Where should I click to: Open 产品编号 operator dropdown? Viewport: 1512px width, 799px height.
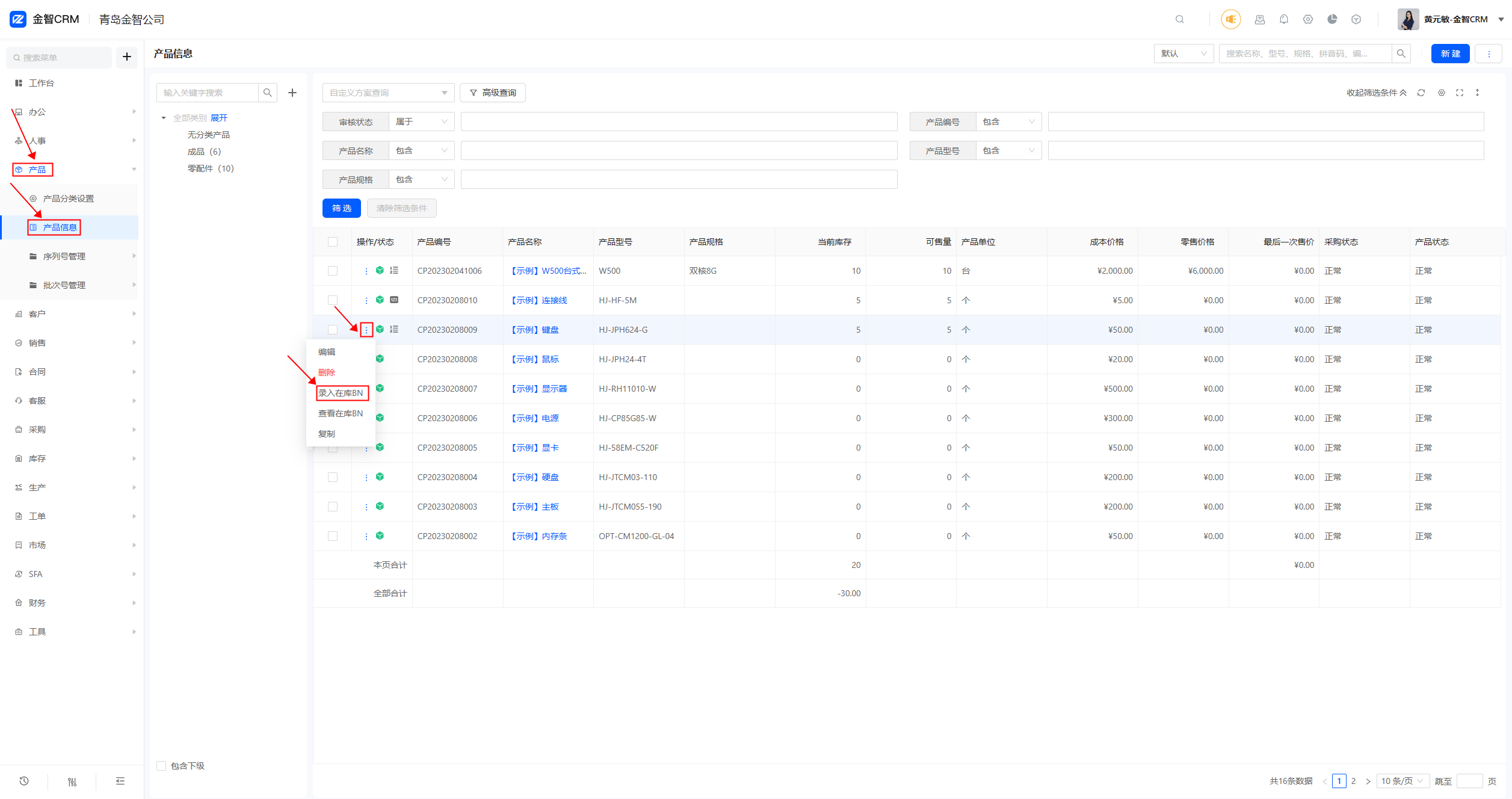pos(1008,122)
